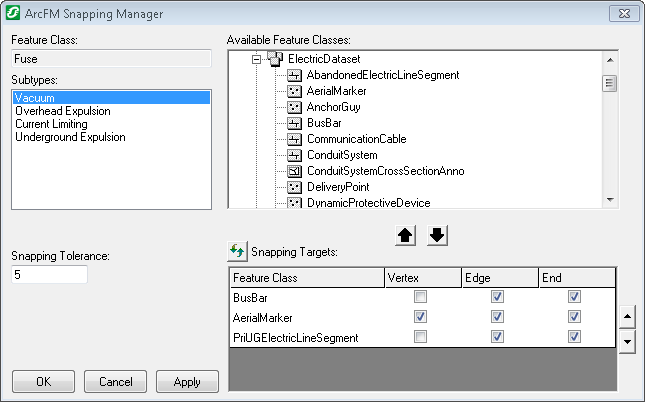Toggle Edge checkbox for PriUGElectricLineSegment

[x=497, y=337]
